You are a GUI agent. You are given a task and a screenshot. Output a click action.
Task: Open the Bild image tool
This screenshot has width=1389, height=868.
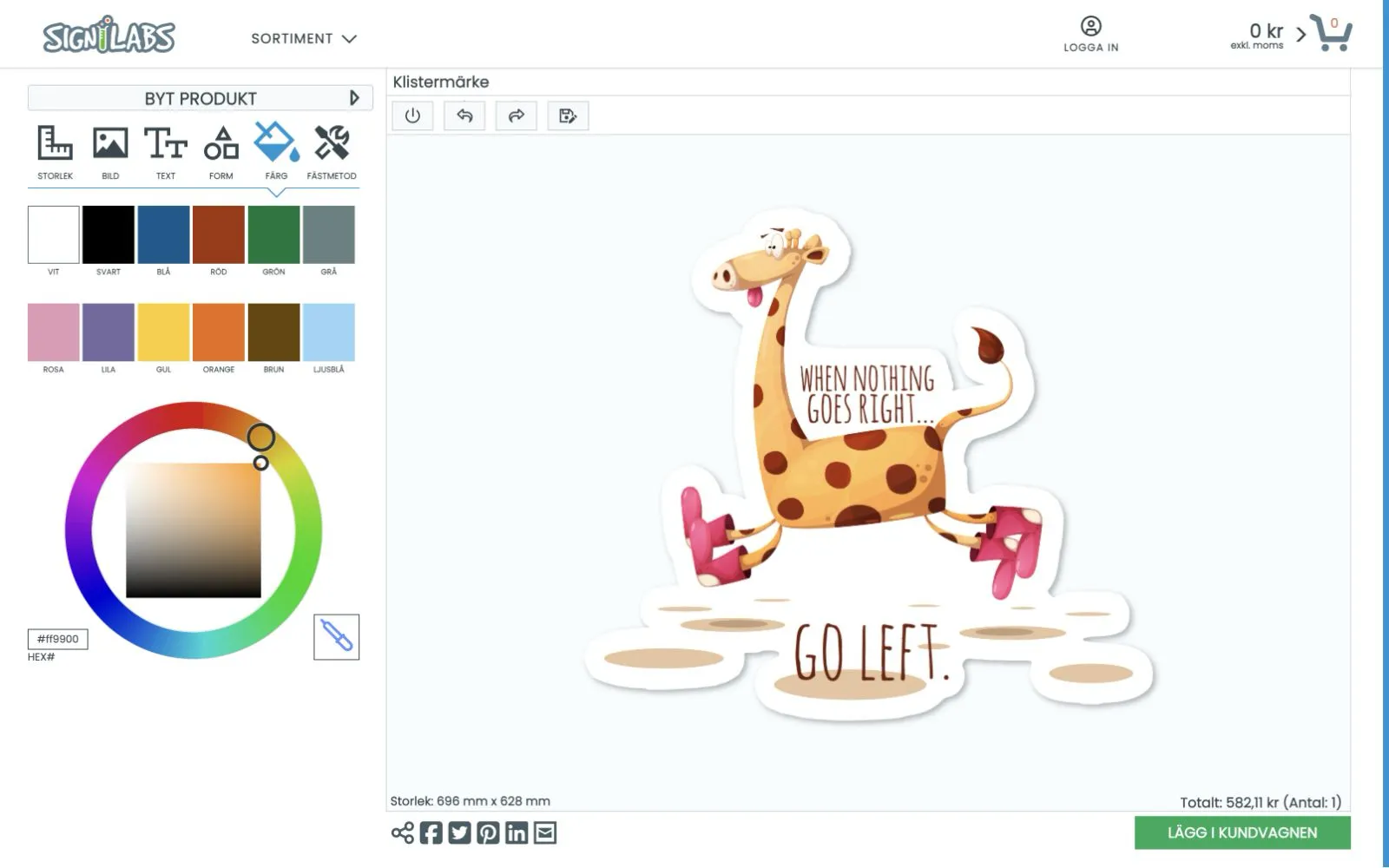(x=110, y=152)
